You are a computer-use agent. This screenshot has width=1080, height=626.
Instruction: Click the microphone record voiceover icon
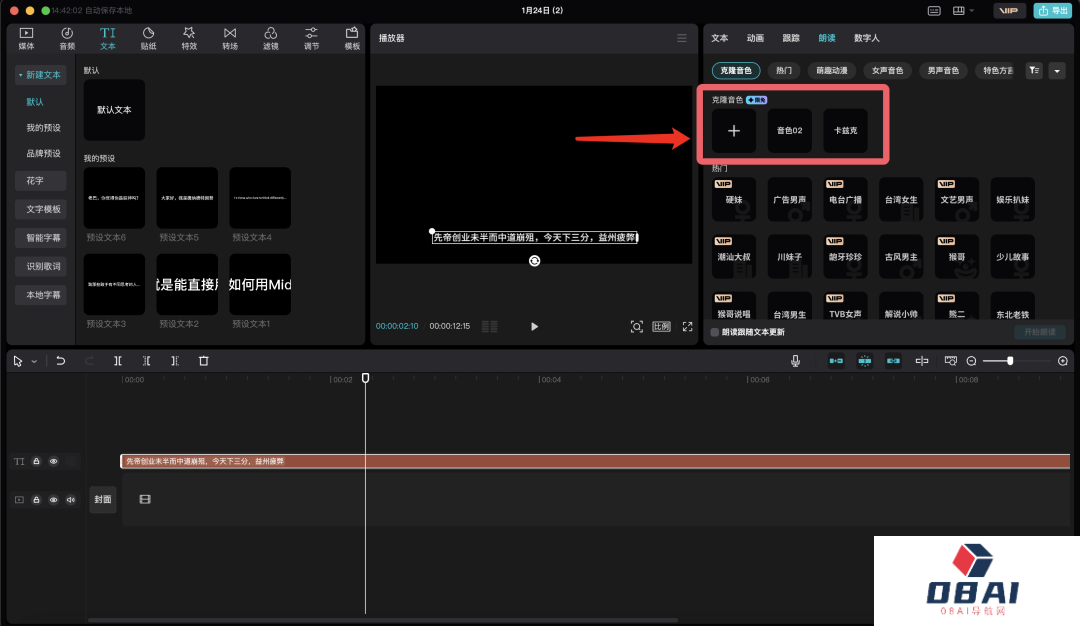coord(795,361)
